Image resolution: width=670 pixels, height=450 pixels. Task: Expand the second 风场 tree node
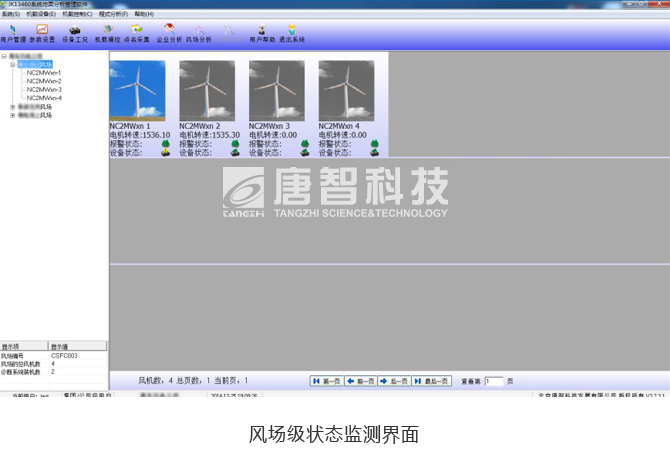pos(12,107)
